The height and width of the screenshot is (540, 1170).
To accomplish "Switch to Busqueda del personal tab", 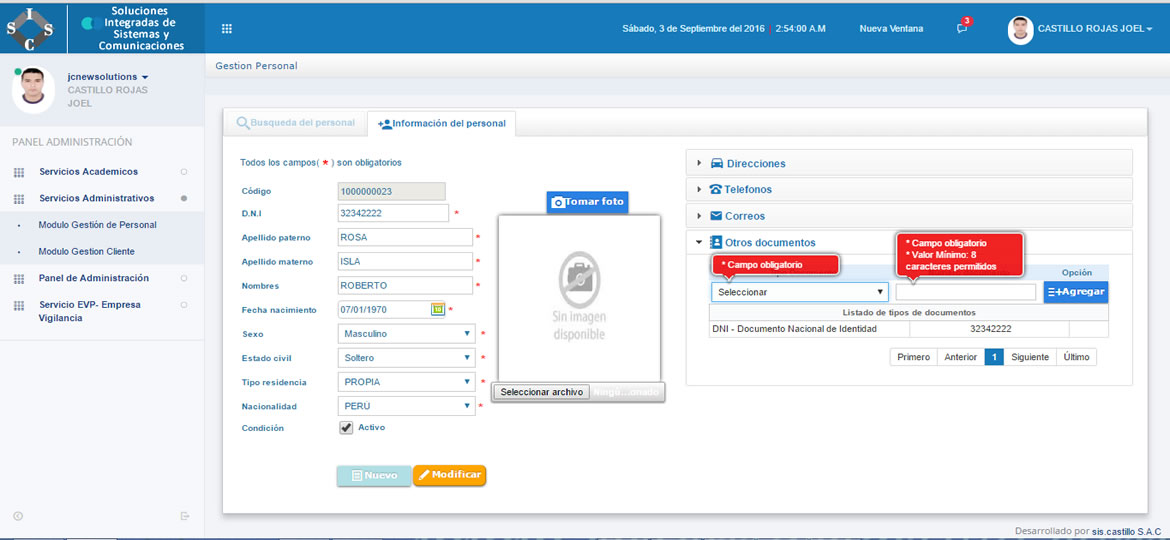I will point(295,123).
